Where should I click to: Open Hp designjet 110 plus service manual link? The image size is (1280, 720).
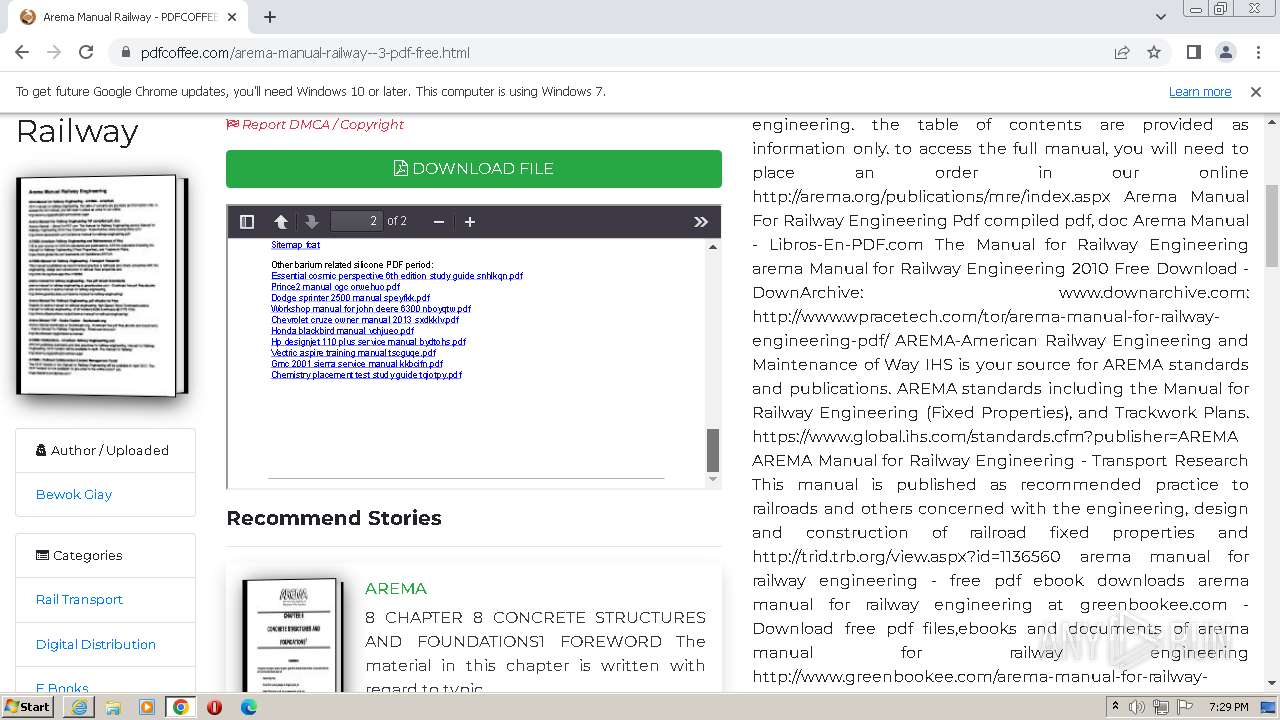(x=368, y=342)
